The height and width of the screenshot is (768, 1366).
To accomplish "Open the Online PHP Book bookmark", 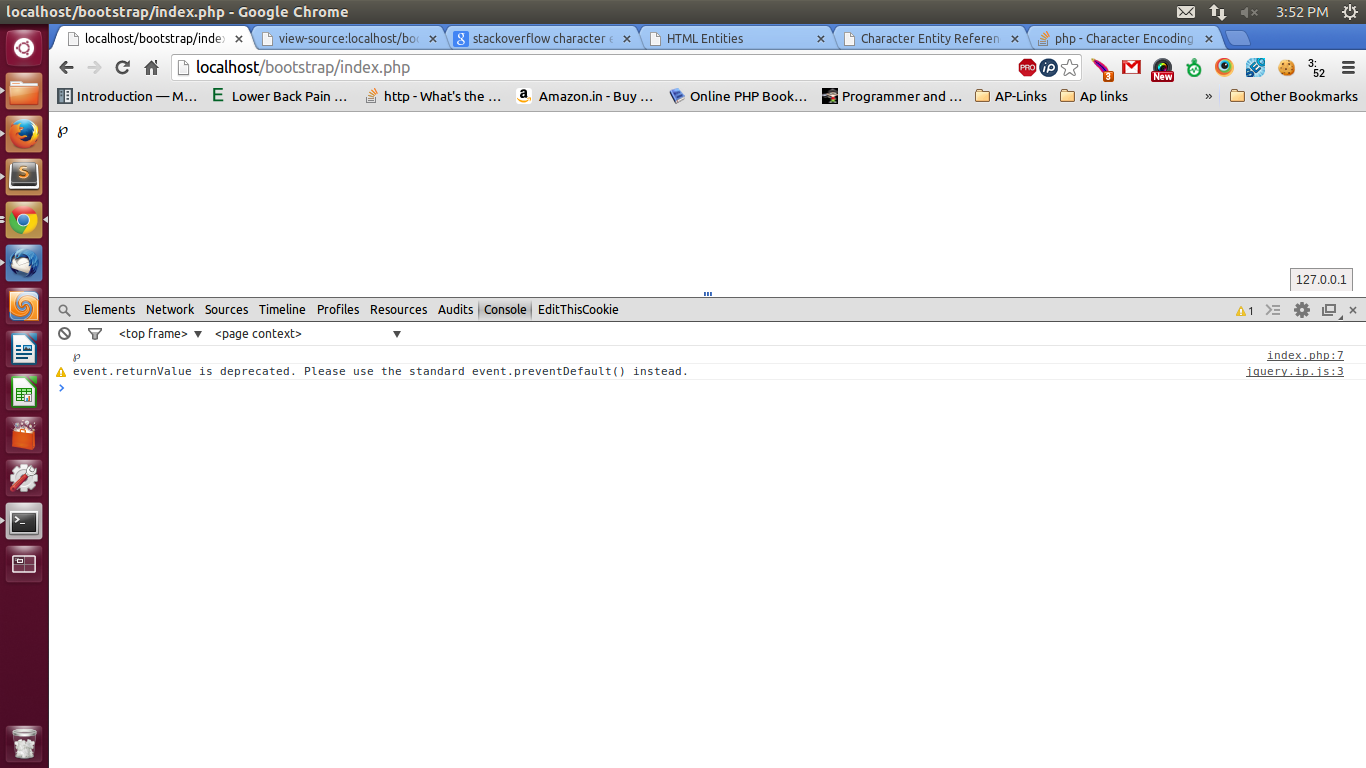I will [738, 96].
